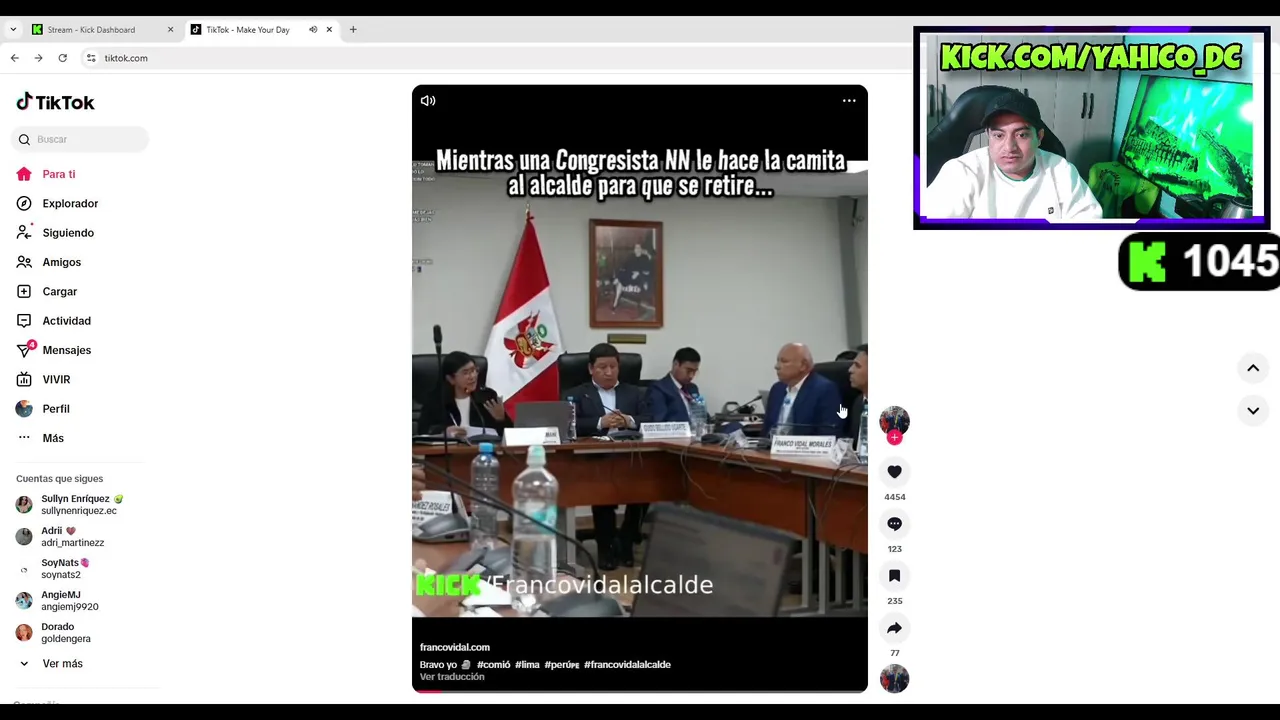Open comments with the bubble icon
1280x720 pixels.
coord(894,524)
